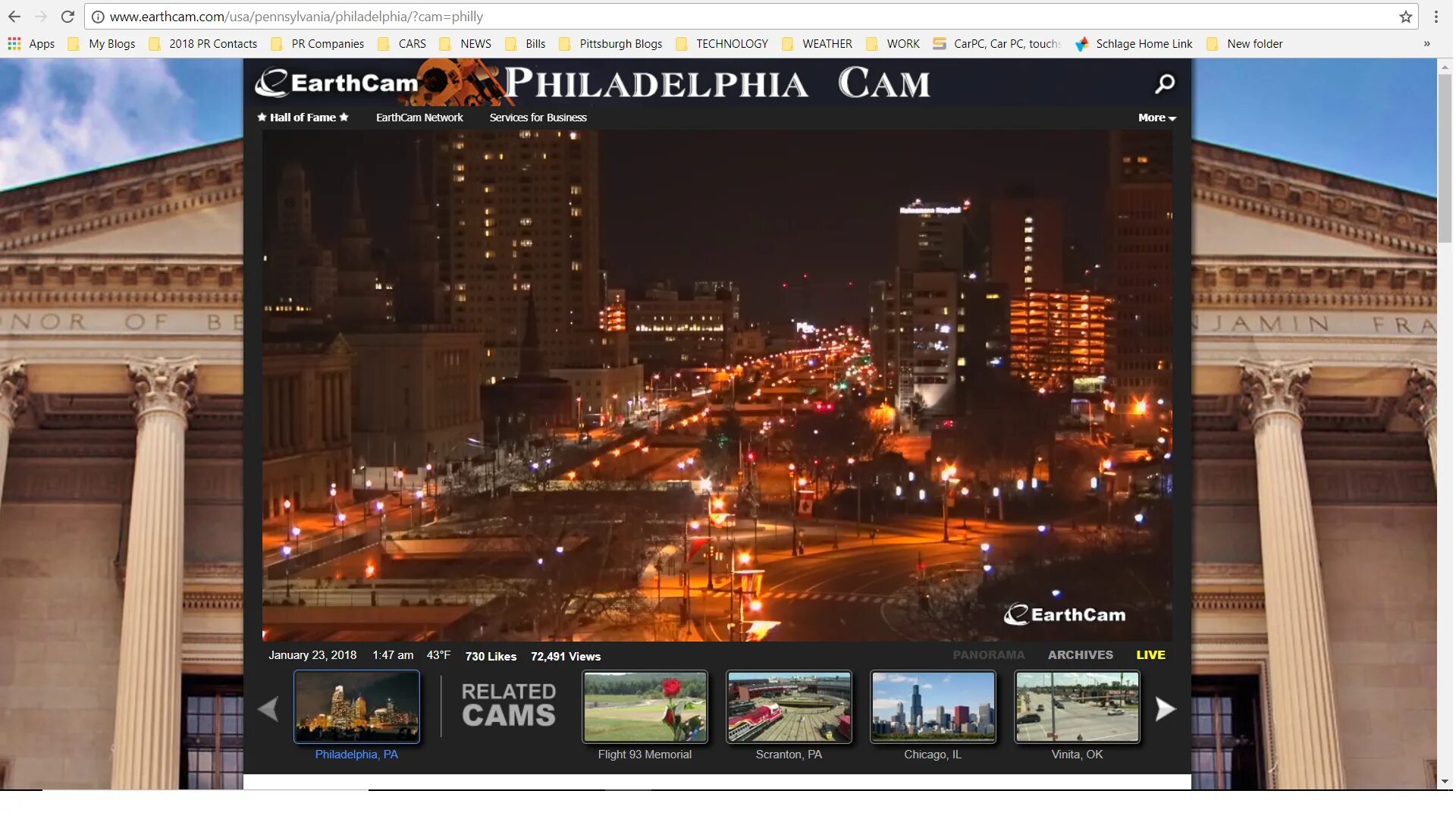The image size is (1456, 819).
Task: Switch to LIVE view mode
Action: pos(1150,654)
